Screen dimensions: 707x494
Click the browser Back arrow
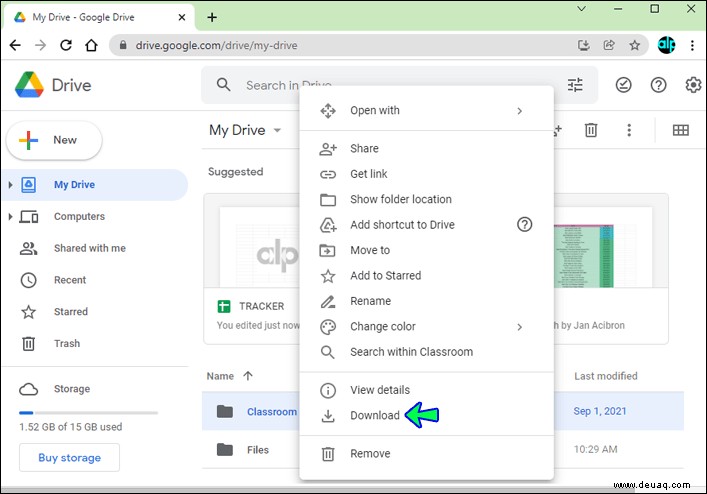15,45
